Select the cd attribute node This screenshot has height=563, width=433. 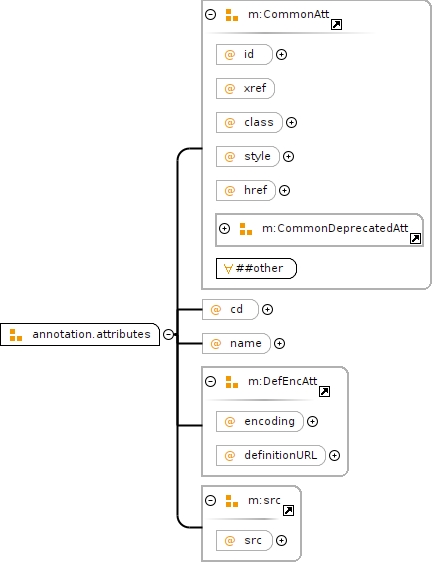click(230, 310)
